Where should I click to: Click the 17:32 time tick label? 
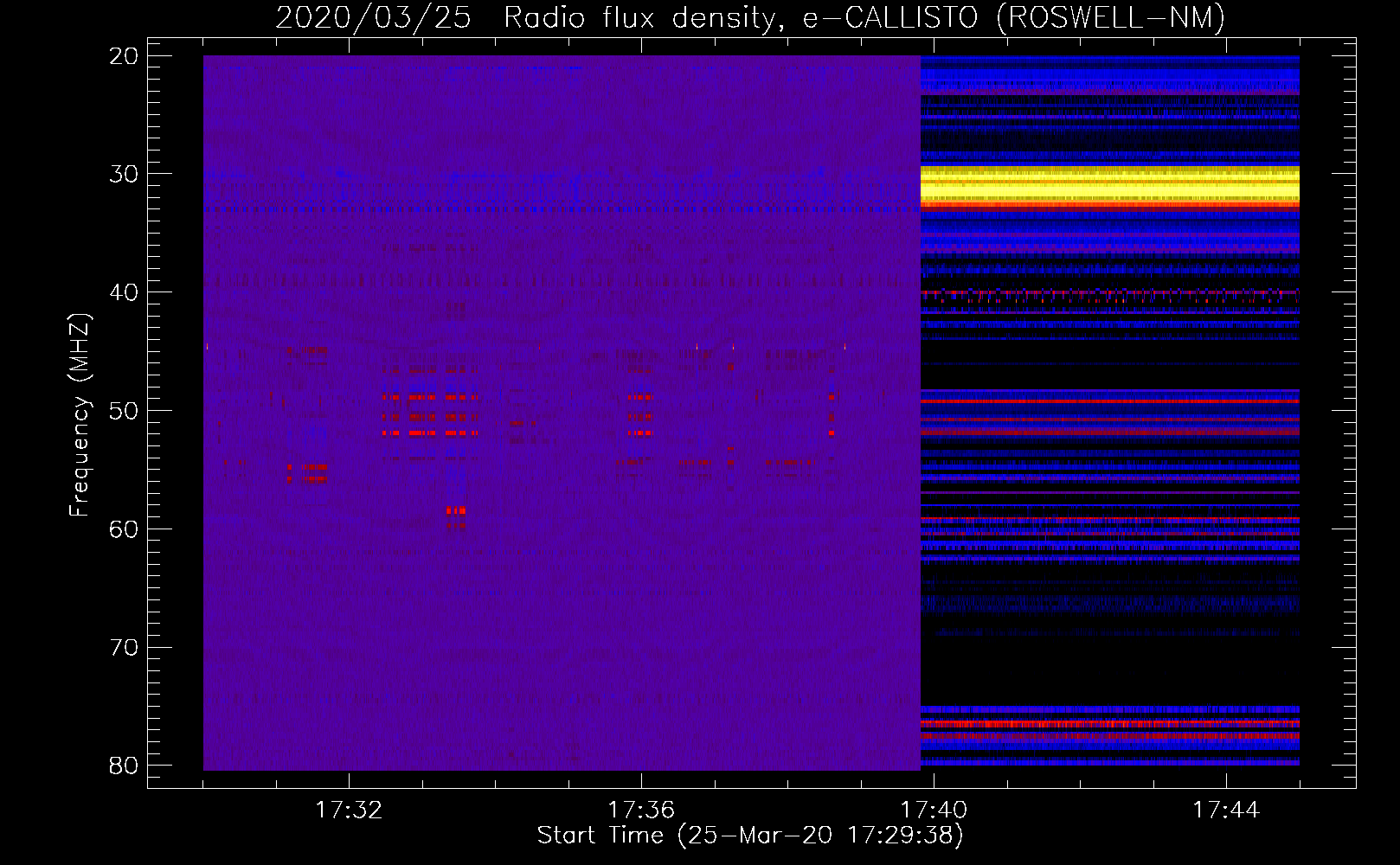click(349, 811)
